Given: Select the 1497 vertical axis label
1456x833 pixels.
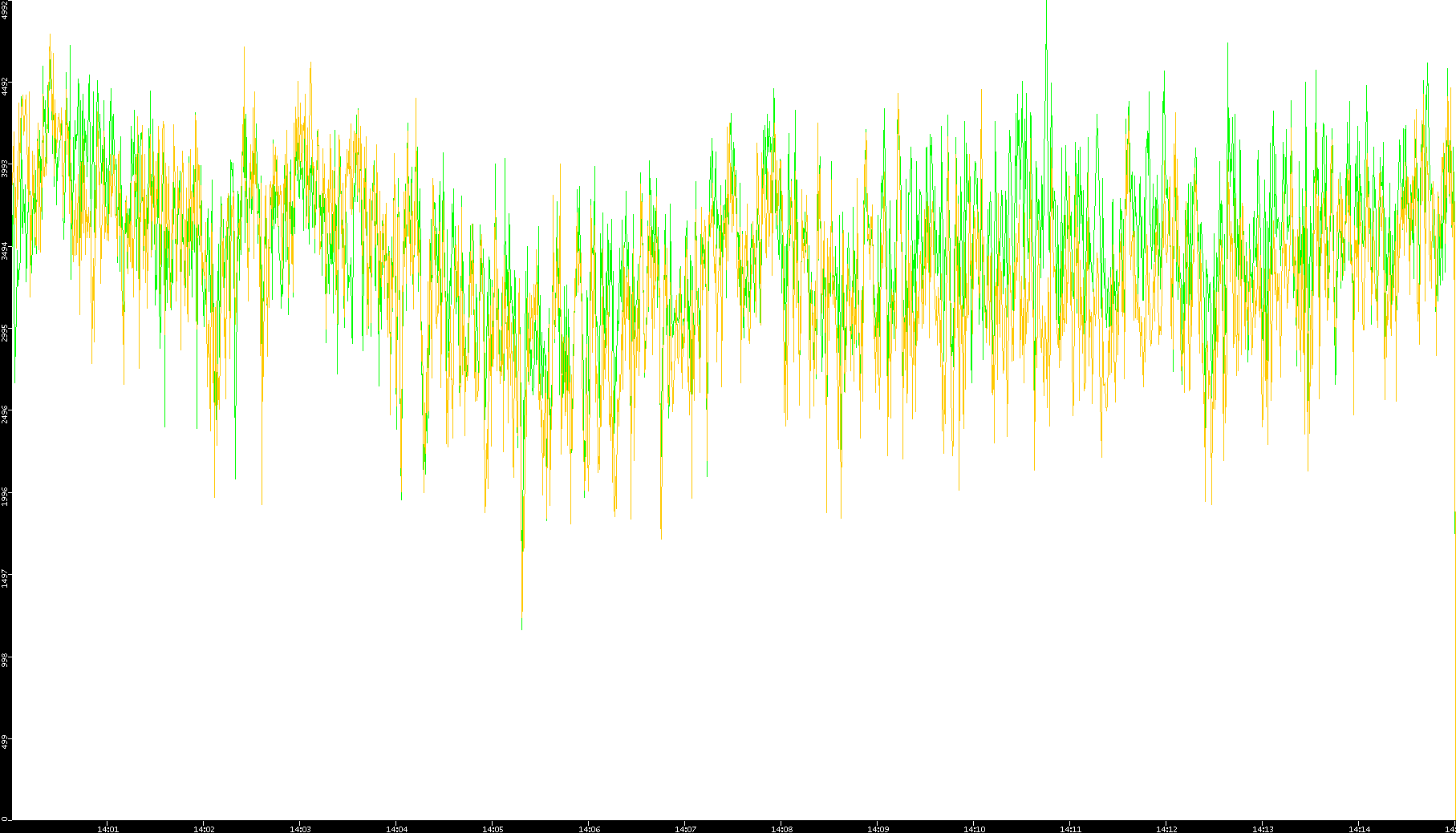Looking at the screenshot, I should click(6, 578).
